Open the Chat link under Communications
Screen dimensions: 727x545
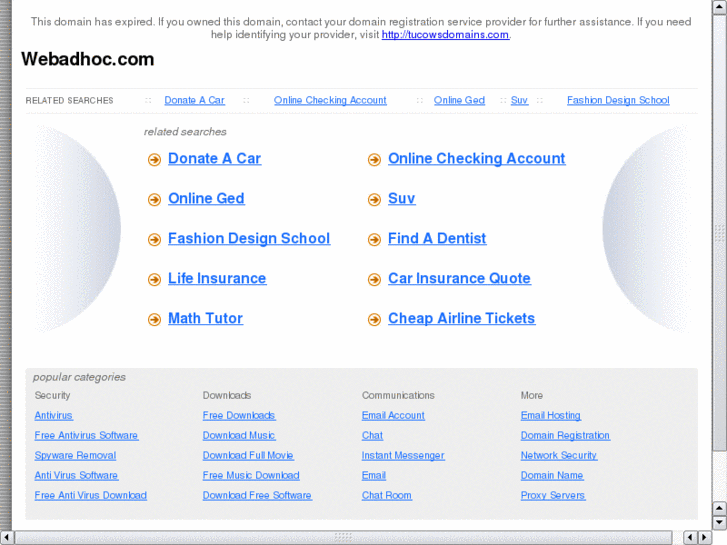pos(372,436)
